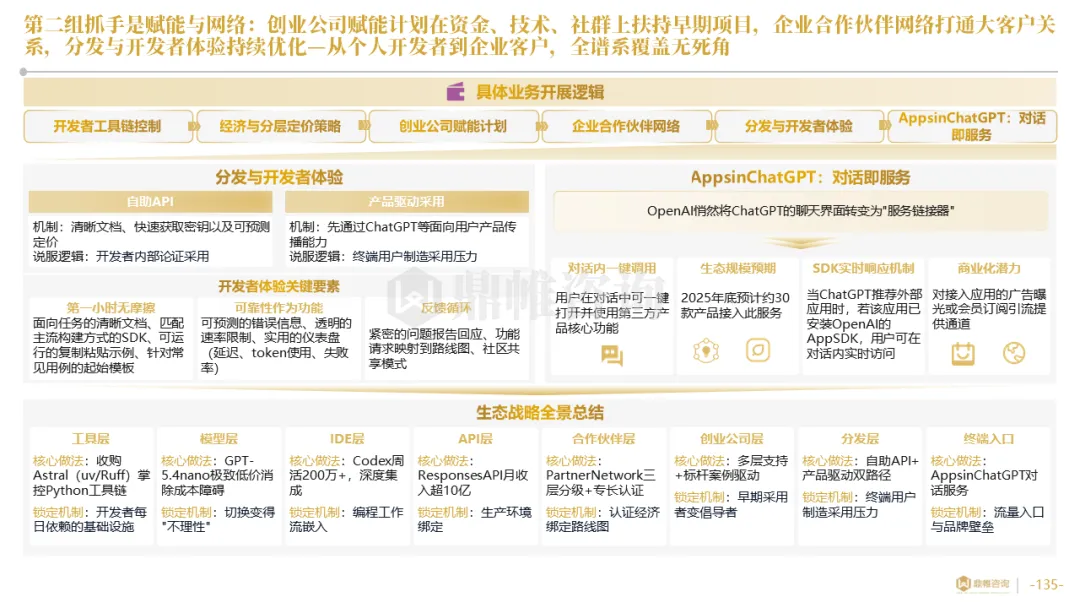The height and width of the screenshot is (608, 1080).
Task: Click the 分发与开发者体验 section heading
Action: click(279, 178)
